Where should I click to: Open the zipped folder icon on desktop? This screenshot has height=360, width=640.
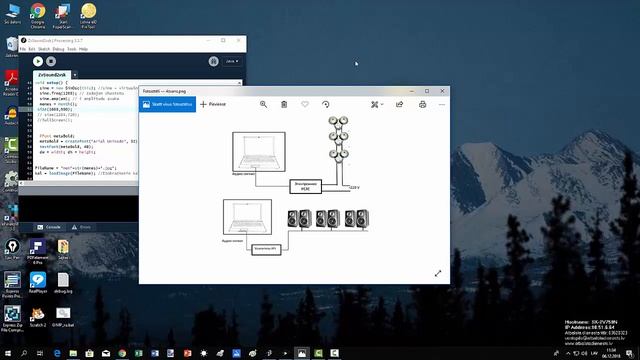[x=63, y=250]
